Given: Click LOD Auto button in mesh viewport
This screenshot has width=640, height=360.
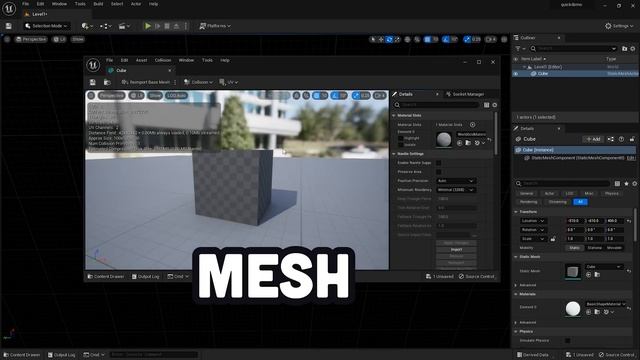Looking at the screenshot, I should [176, 95].
